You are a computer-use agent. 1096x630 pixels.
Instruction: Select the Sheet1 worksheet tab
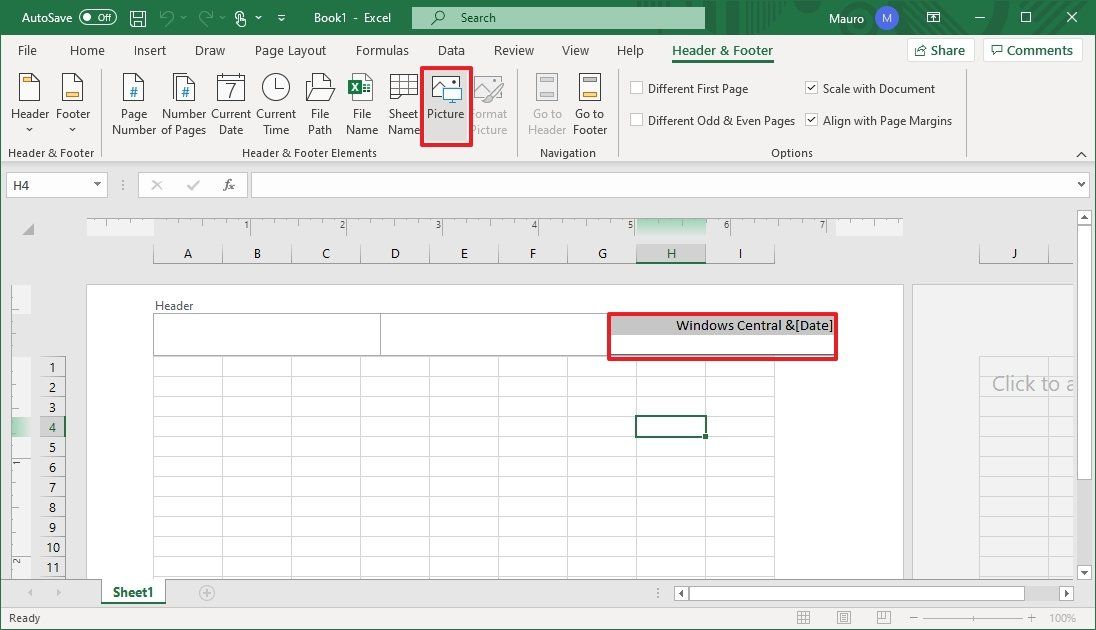tap(132, 592)
